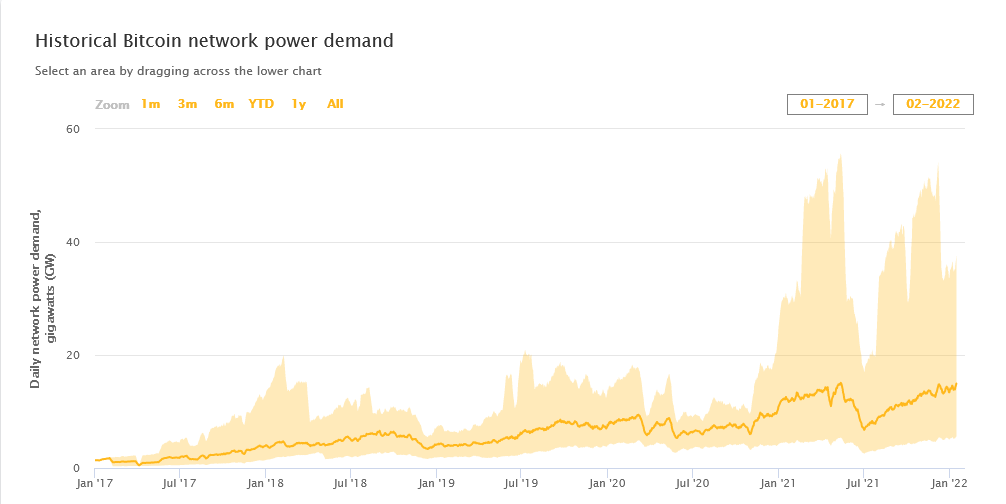This screenshot has width=1006, height=504.
Task: Click the Jan '18 x-axis label
Action: point(265,483)
